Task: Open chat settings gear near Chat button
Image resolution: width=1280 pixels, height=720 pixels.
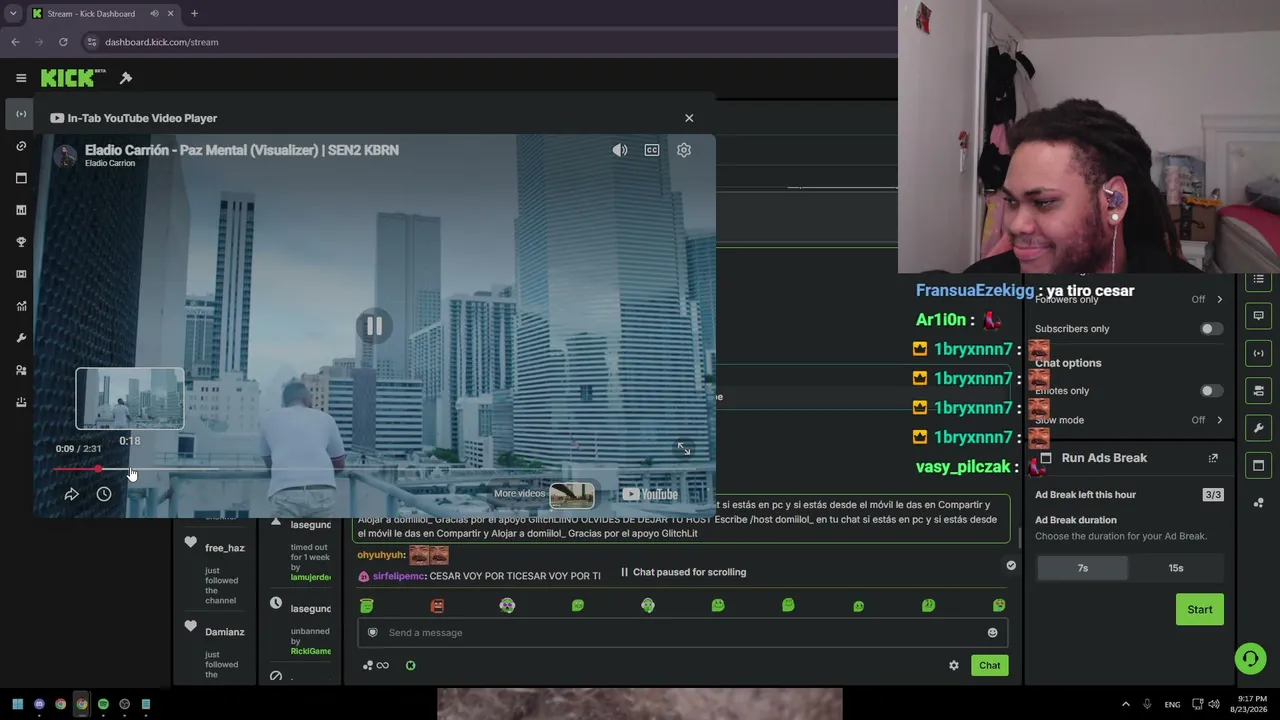Action: pyautogui.click(x=954, y=665)
